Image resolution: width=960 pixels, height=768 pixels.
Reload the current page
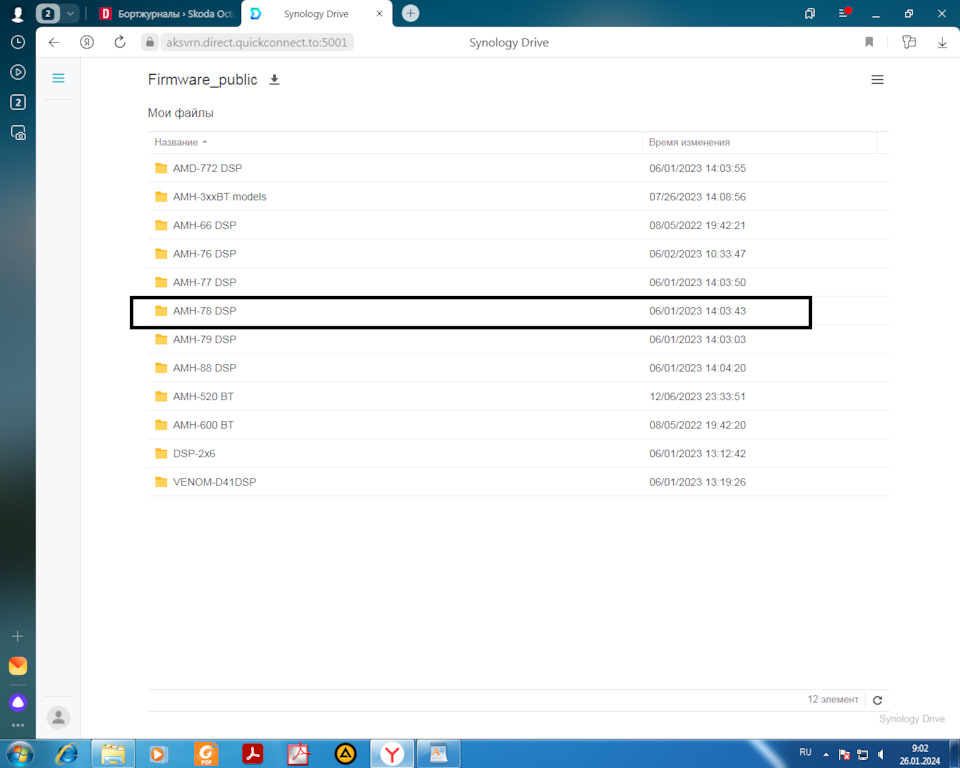(120, 42)
